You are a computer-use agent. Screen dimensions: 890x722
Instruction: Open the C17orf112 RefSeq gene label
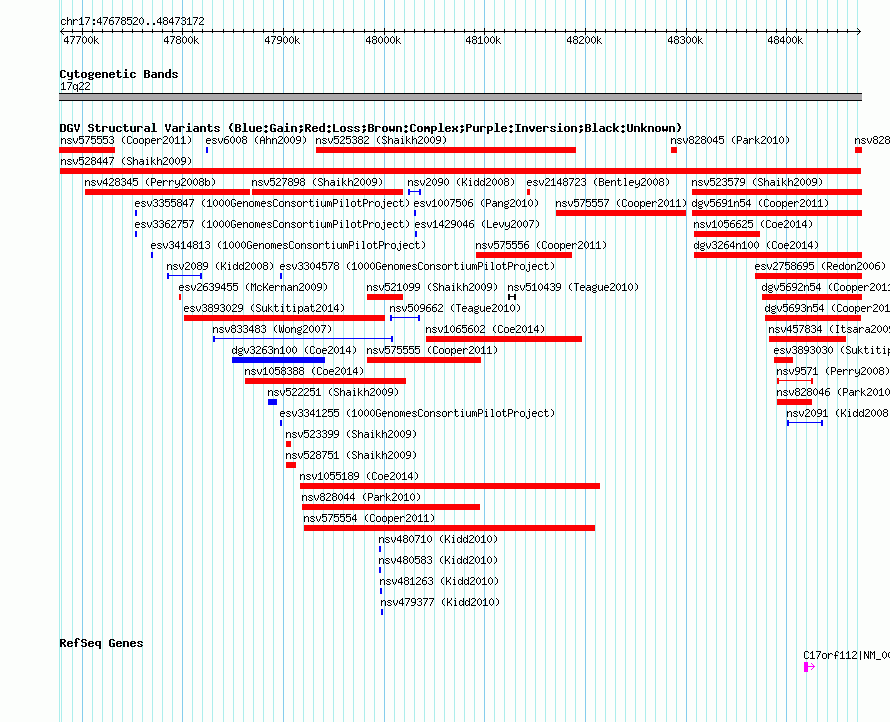click(x=846, y=656)
